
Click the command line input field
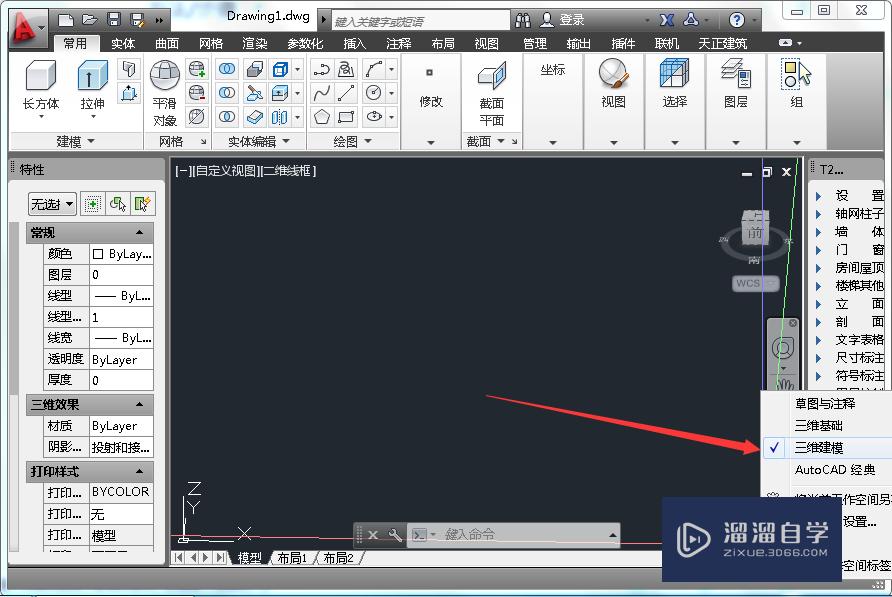pos(510,534)
